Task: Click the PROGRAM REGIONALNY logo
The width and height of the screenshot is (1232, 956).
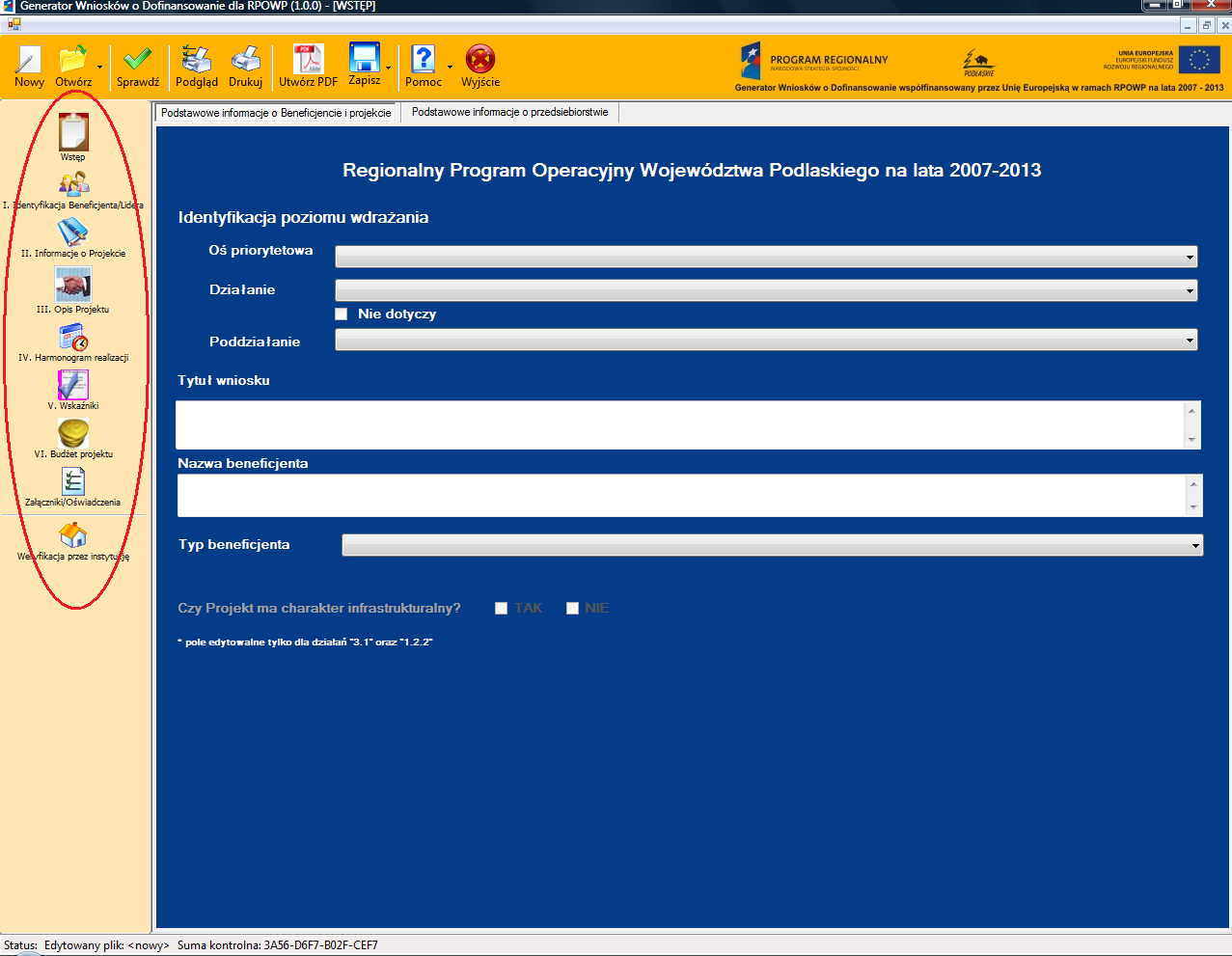Action: click(813, 61)
